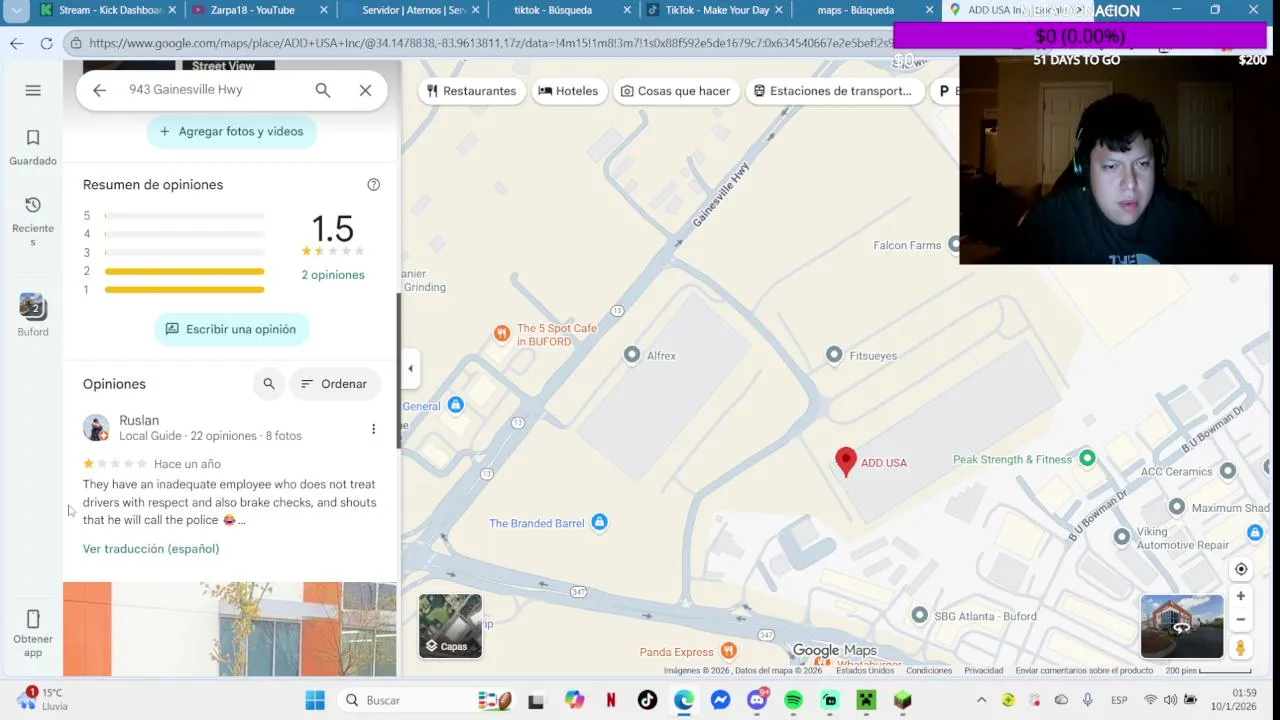Zoom out on the map
Viewport: 1280px width, 720px height.
tap(1241, 620)
